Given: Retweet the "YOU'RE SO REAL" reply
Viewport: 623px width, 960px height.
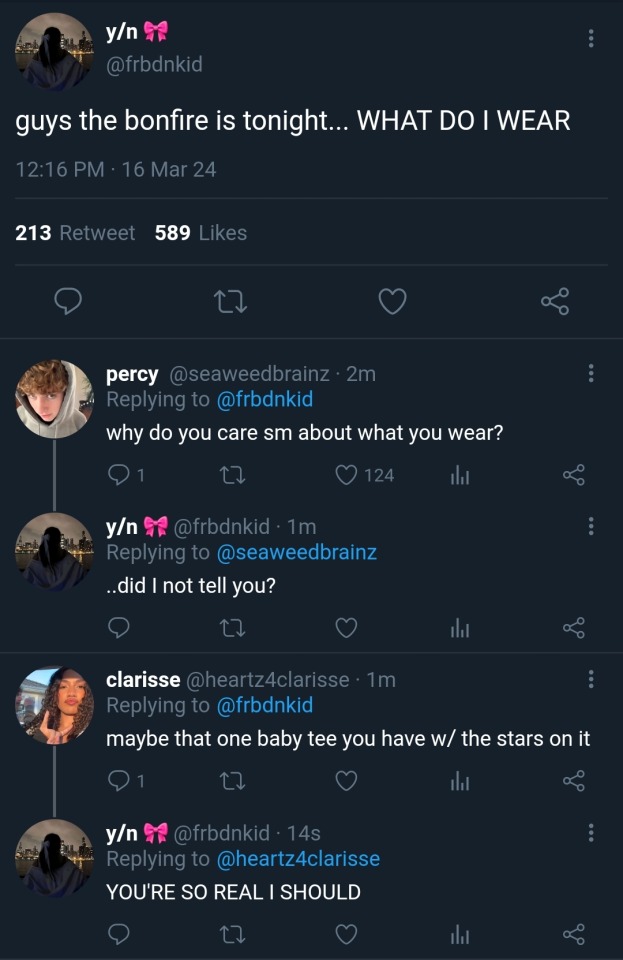Looking at the screenshot, I should pos(232,934).
